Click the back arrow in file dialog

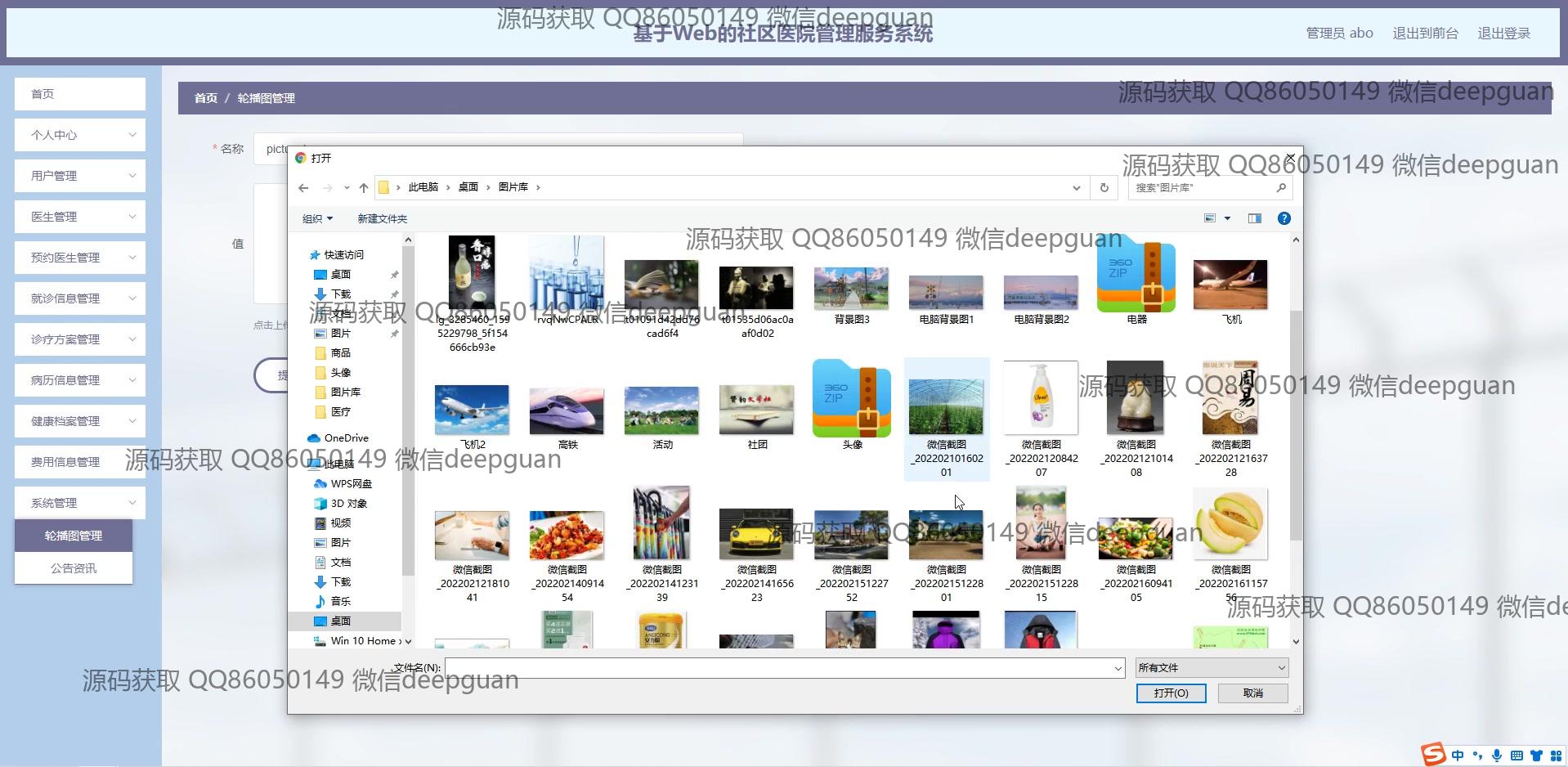point(303,188)
